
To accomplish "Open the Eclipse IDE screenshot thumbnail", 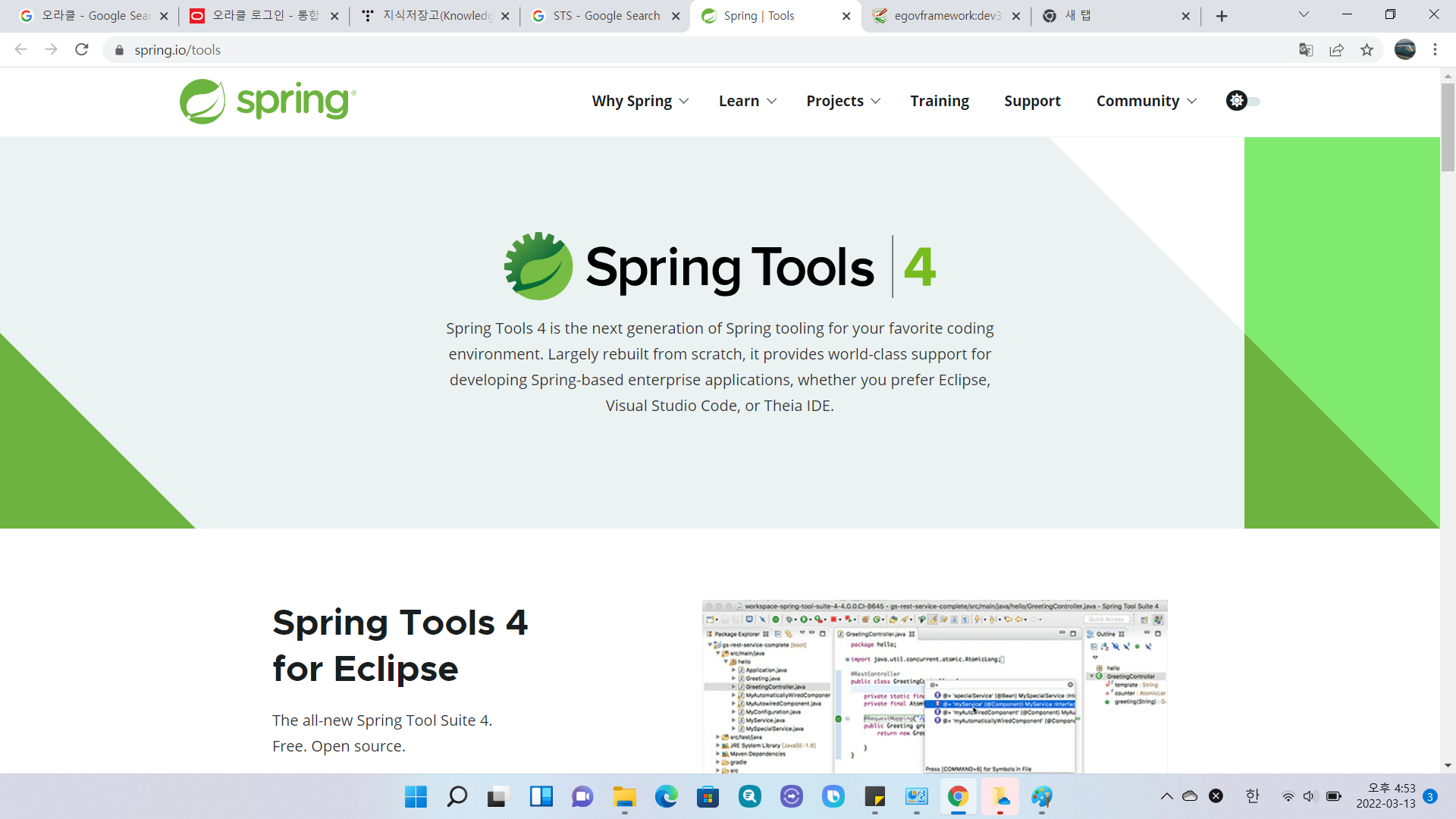I will pyautogui.click(x=934, y=686).
